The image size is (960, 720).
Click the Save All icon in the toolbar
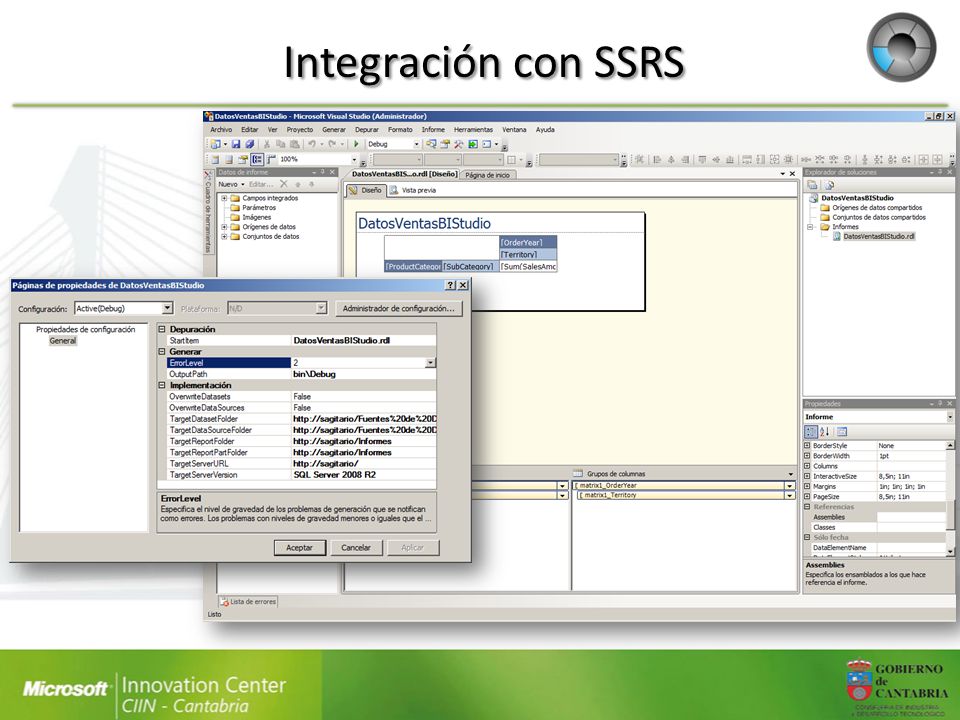tap(250, 144)
